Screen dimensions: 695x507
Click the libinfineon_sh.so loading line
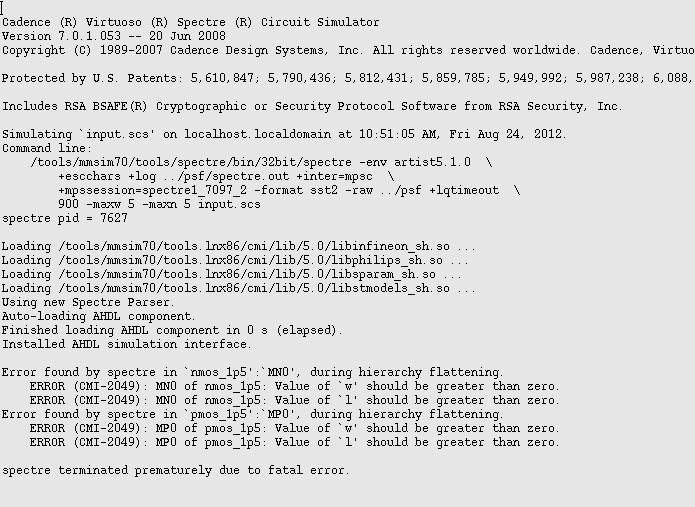[235, 246]
